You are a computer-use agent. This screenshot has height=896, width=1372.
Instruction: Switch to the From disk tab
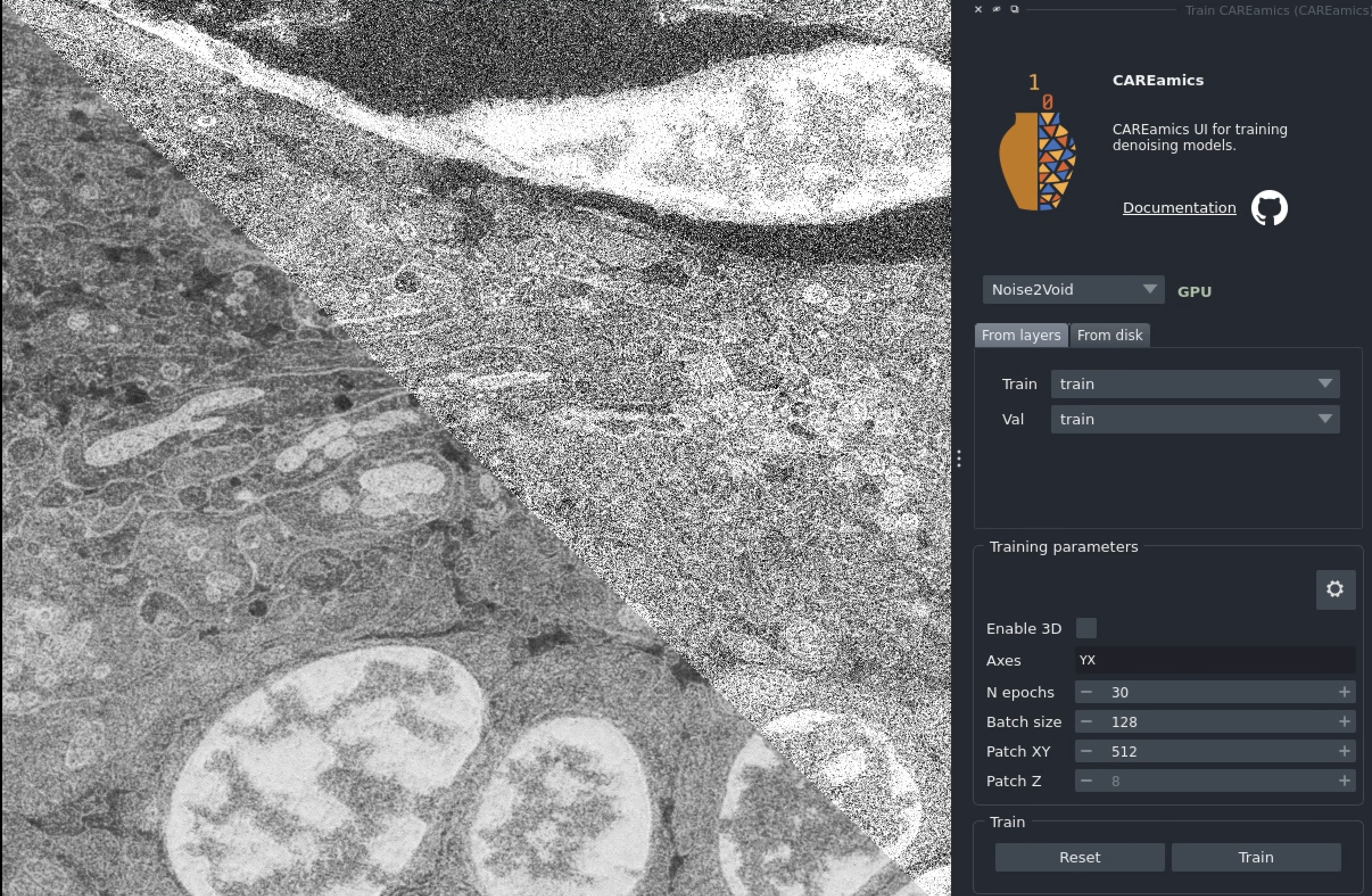[1109, 335]
